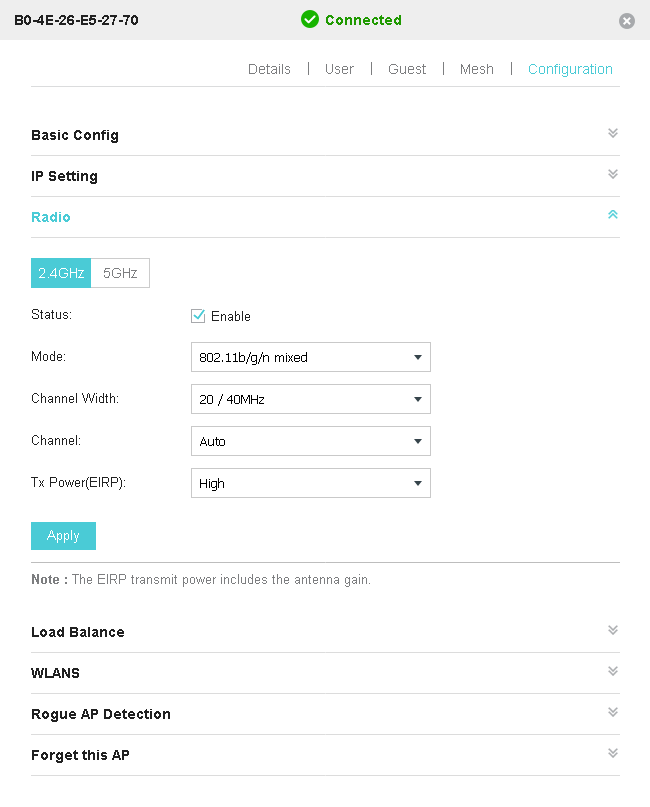This screenshot has height=807, width=650.
Task: Collapse the Radio section chevron
Action: point(613,216)
